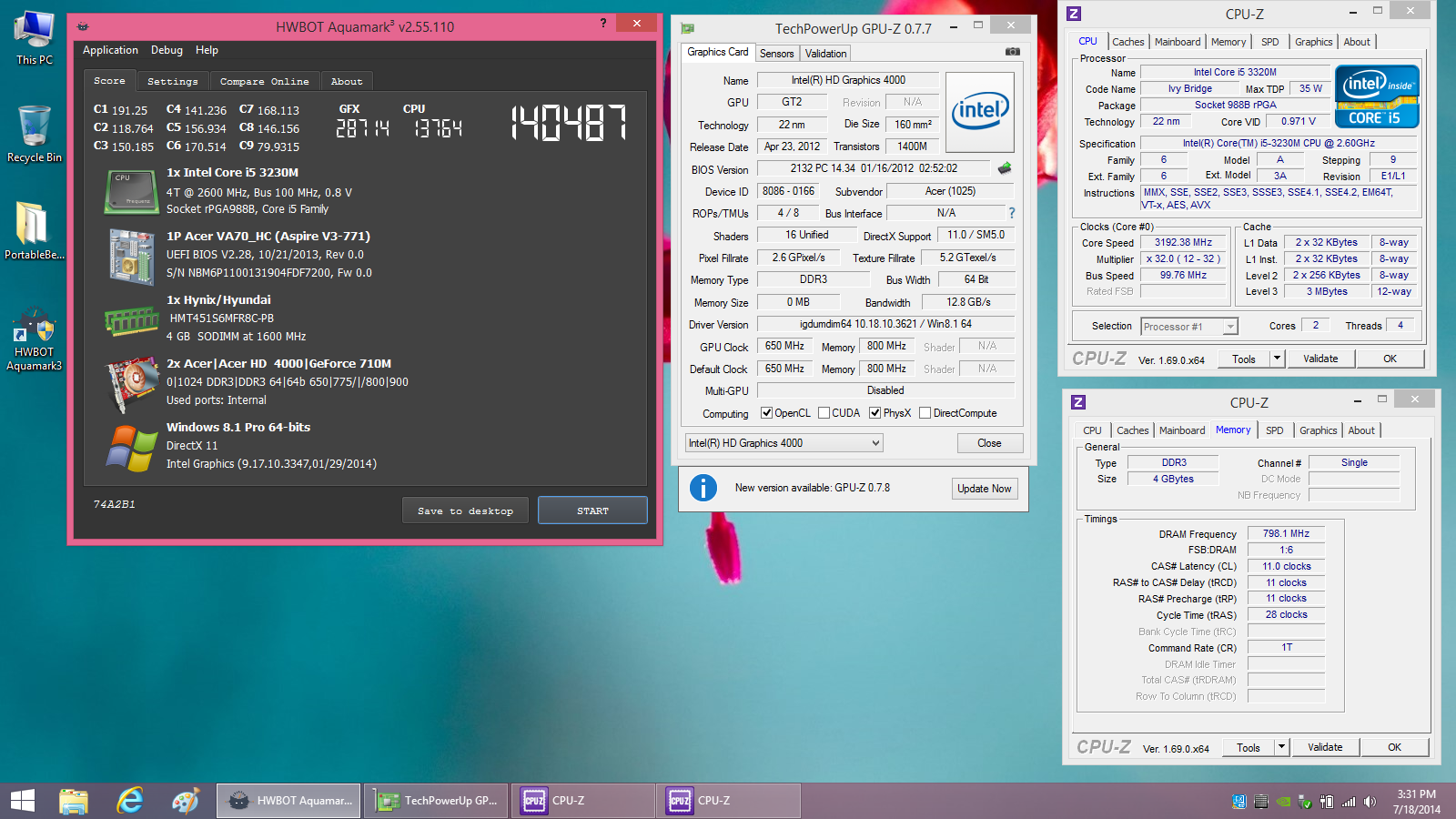Image resolution: width=1456 pixels, height=819 pixels.
Task: Switch to SPD tab in CPU-Z Memory window
Action: click(1275, 430)
